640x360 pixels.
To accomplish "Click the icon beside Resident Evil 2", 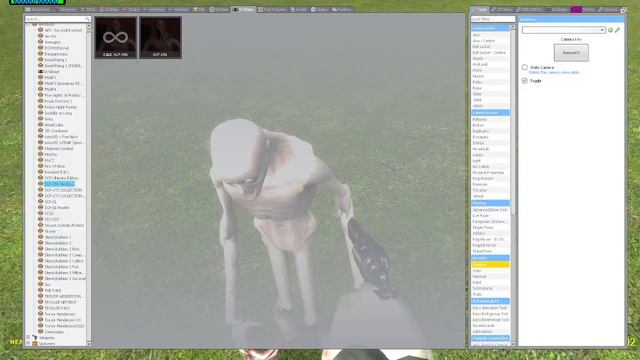I will click(x=40, y=172).
